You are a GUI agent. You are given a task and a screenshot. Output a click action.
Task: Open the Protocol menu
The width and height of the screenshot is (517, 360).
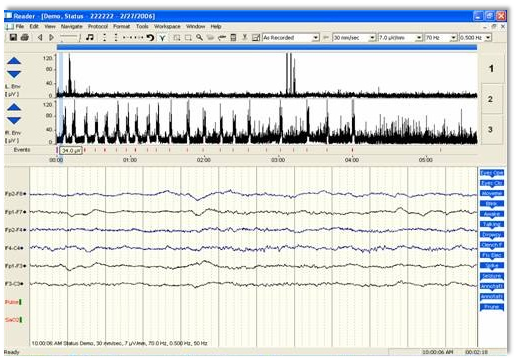coord(98,26)
